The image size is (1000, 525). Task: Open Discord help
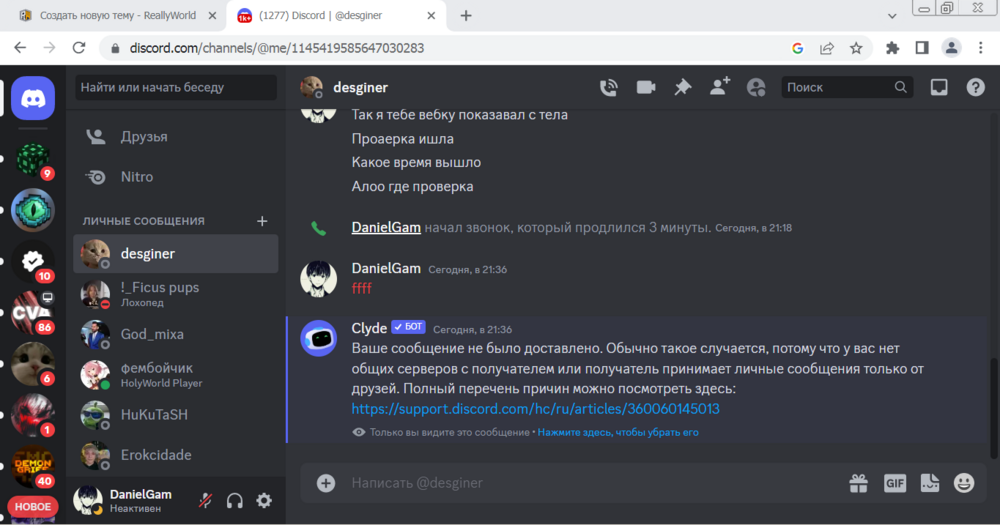click(975, 87)
